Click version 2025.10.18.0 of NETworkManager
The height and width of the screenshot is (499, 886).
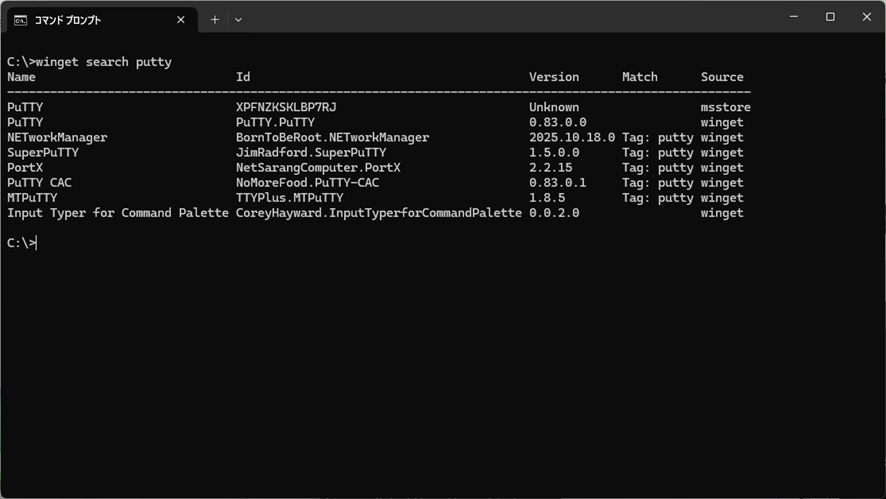tap(572, 137)
